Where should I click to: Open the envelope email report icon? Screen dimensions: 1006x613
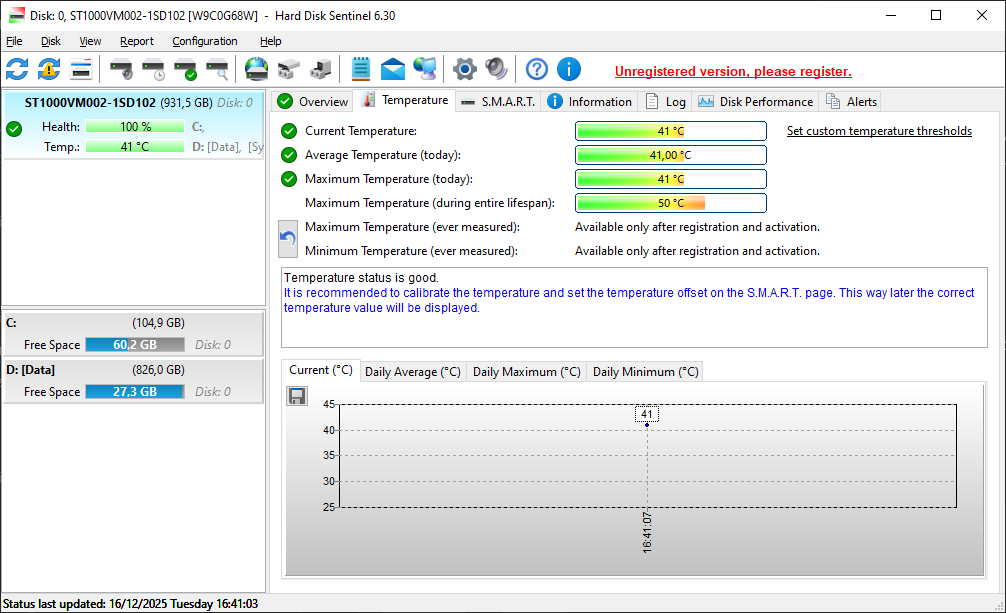tap(393, 69)
